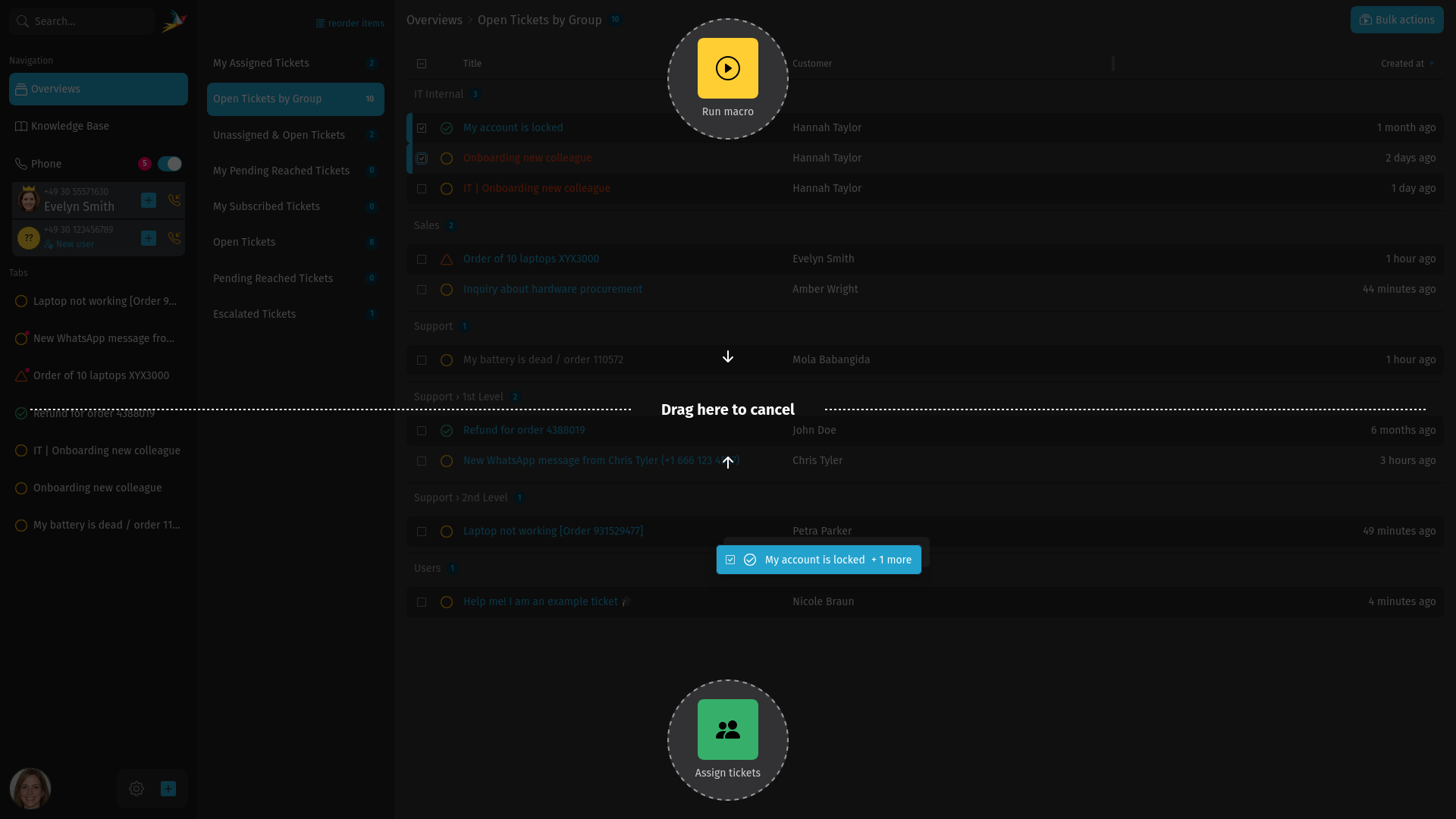This screenshot has height=819, width=1456.
Task: Click Evelyn Smith's caller avatar
Action: coord(29,200)
